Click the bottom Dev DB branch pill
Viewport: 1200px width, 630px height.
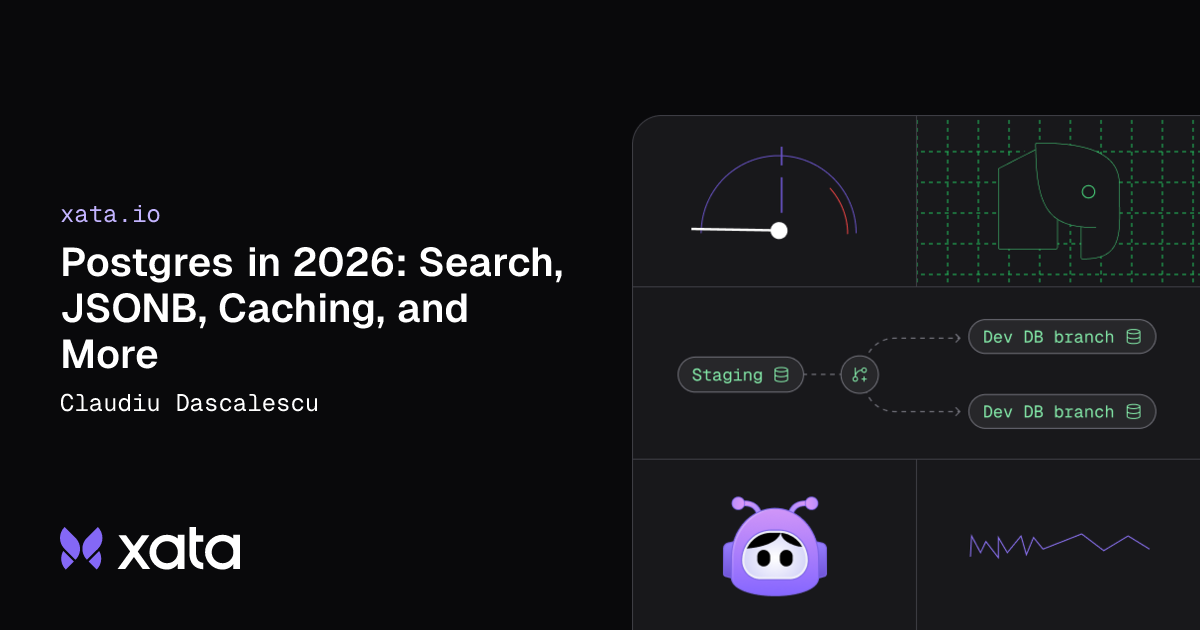tap(1062, 411)
